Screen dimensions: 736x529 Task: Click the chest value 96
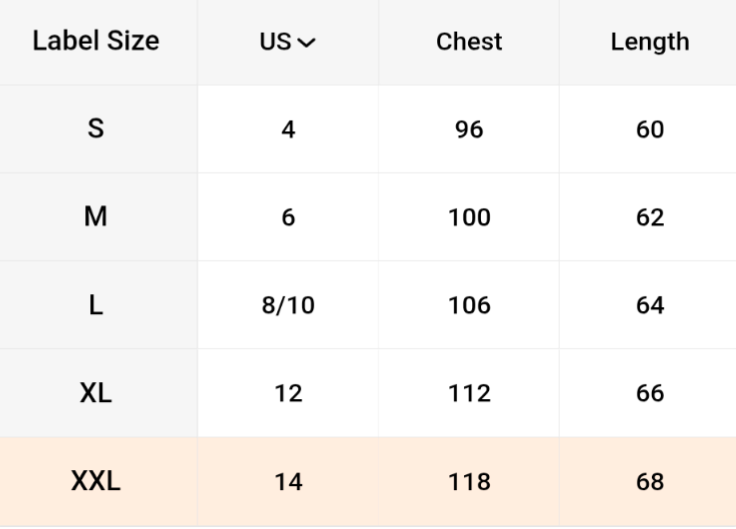pyautogui.click(x=469, y=130)
